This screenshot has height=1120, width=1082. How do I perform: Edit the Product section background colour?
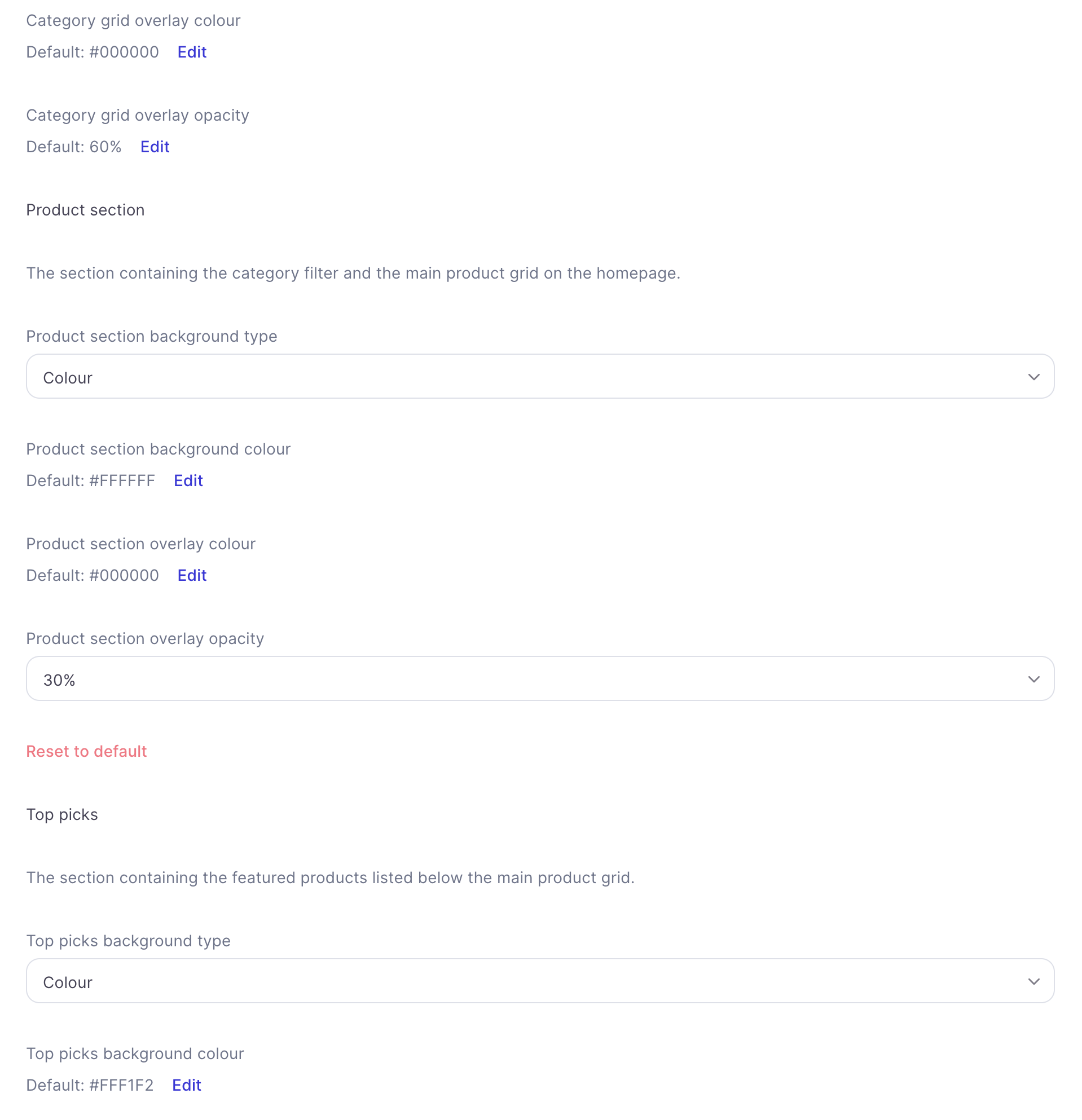click(x=188, y=480)
